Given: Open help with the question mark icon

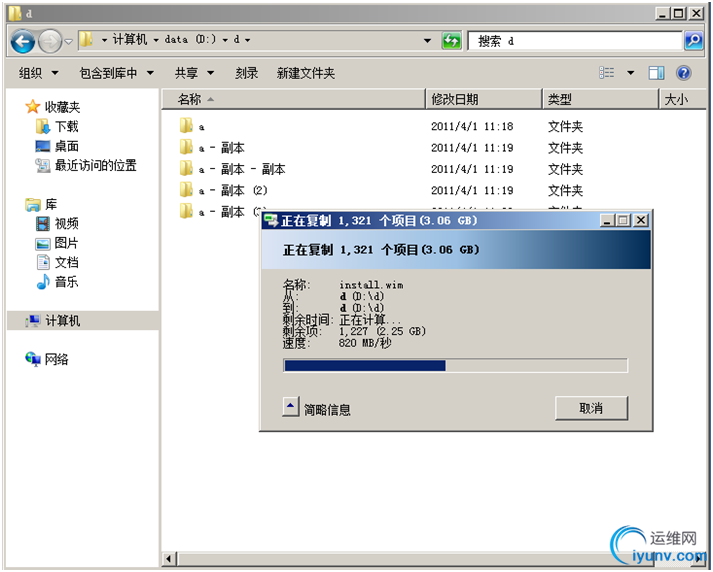Looking at the screenshot, I should click(683, 73).
